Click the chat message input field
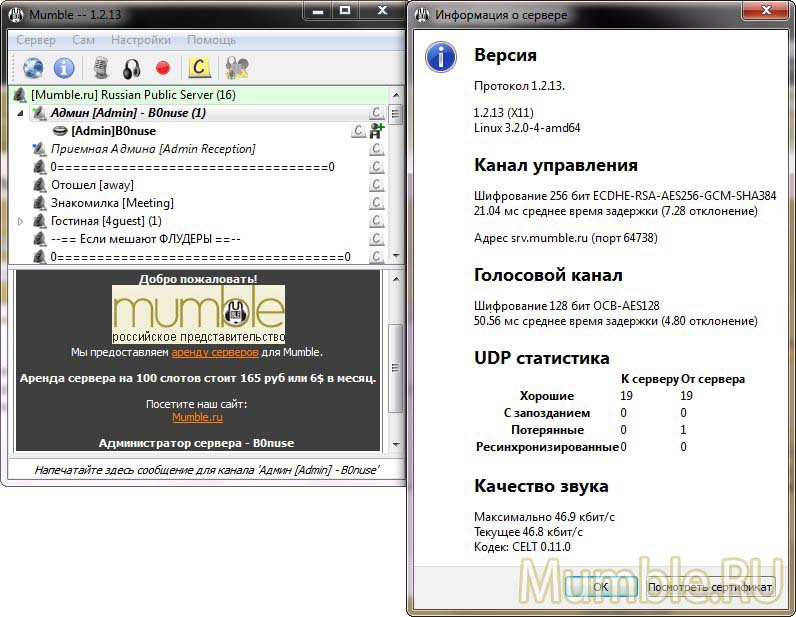 (x=206, y=469)
